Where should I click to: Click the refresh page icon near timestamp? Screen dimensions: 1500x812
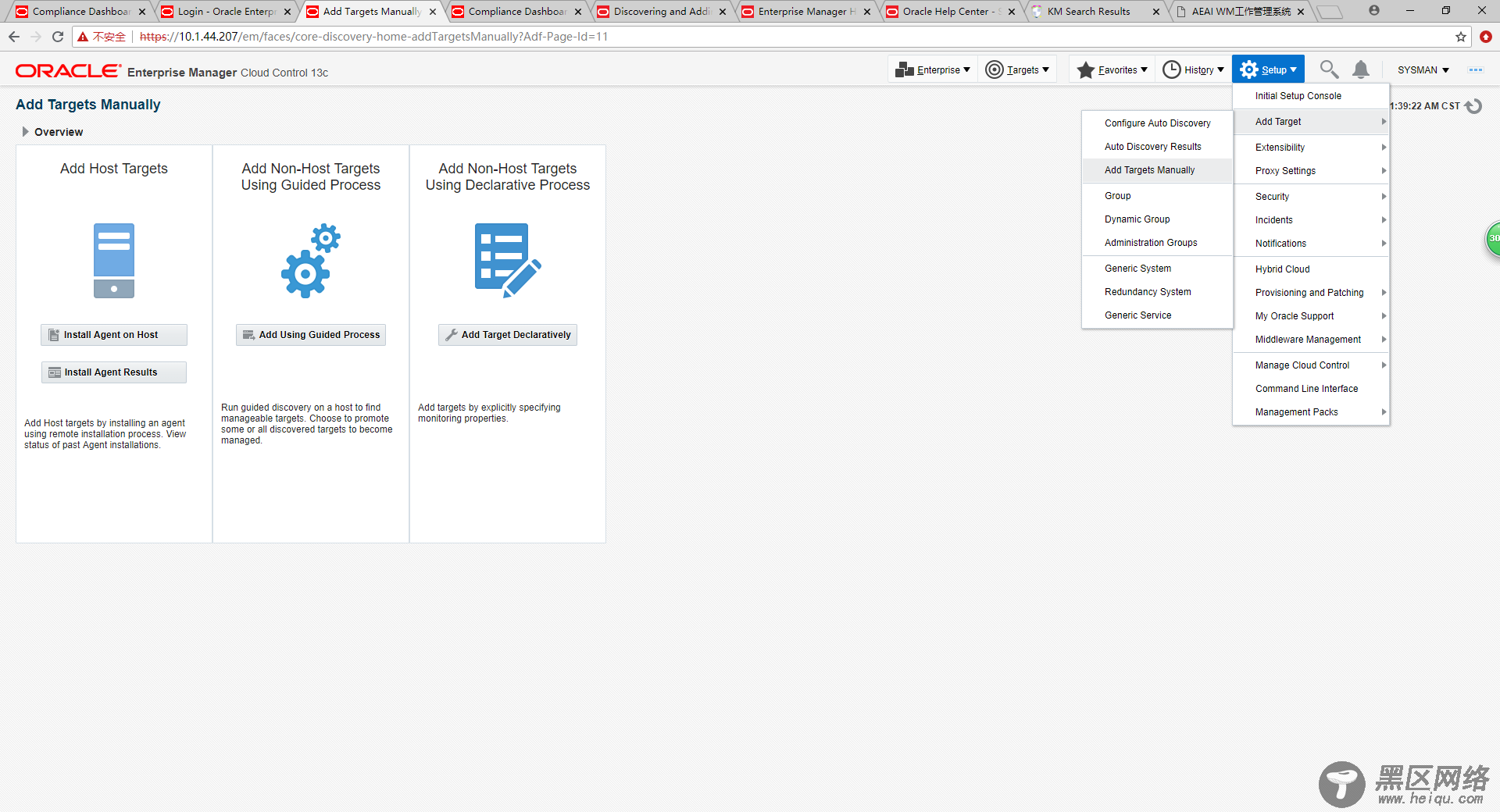[x=1473, y=106]
